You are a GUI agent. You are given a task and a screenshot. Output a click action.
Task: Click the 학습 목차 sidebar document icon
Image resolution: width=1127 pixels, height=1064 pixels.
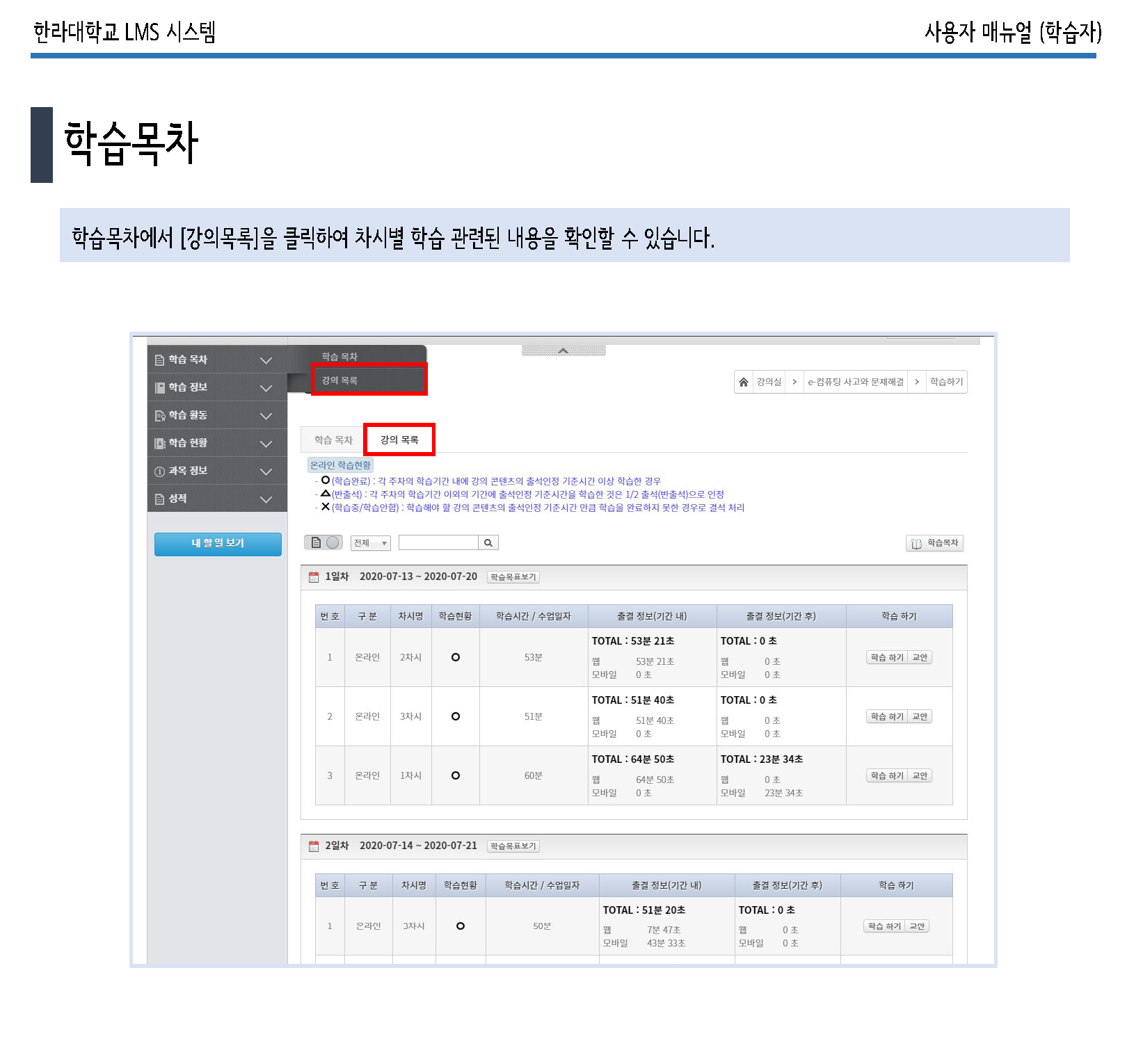click(x=159, y=360)
